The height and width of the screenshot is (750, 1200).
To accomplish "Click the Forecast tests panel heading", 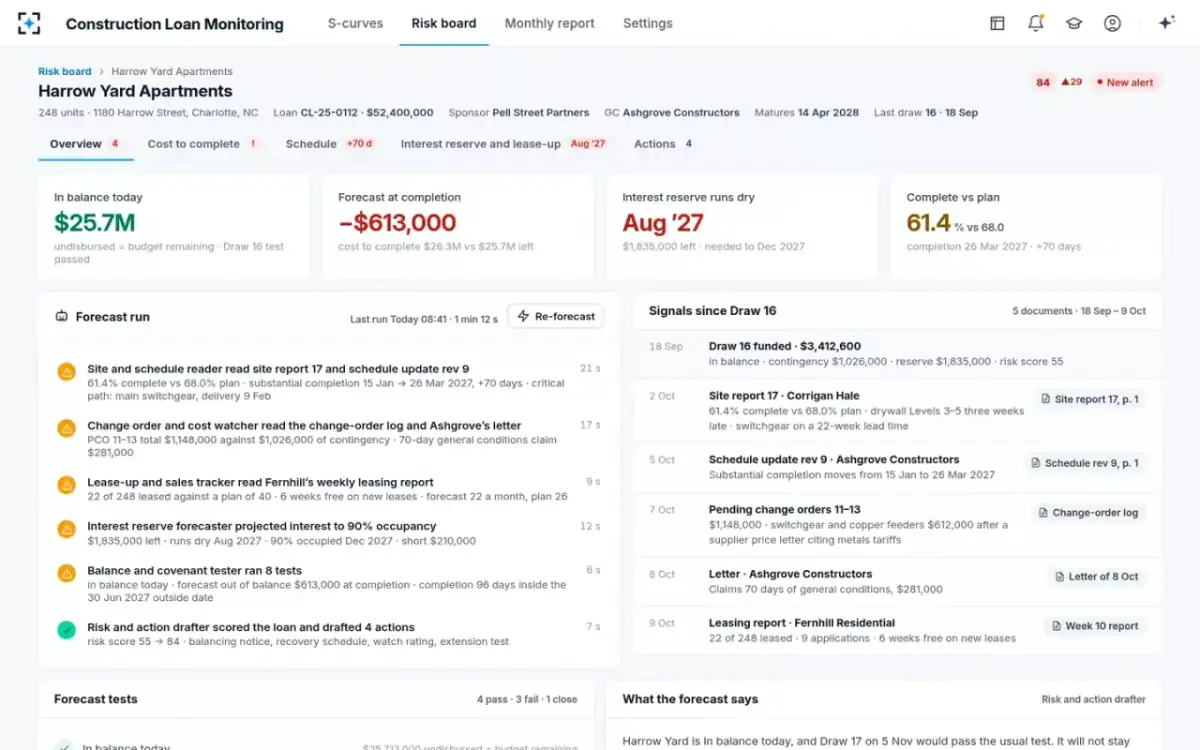I will [x=96, y=699].
